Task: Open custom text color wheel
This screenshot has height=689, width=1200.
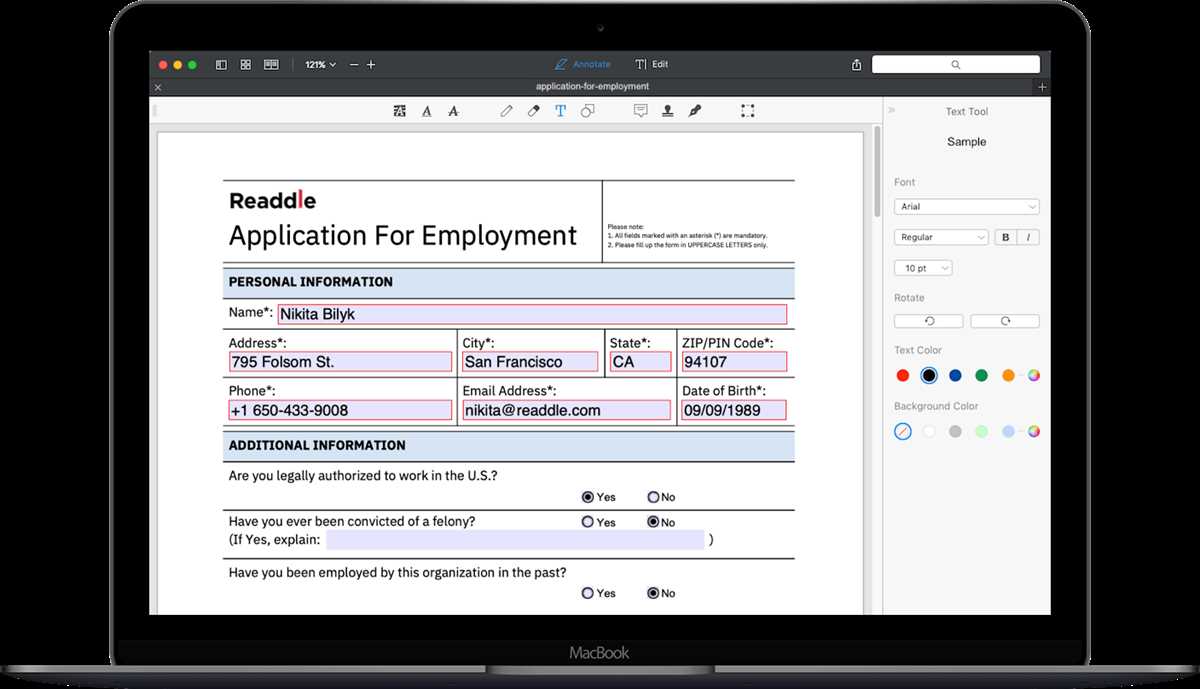Action: pos(1034,375)
